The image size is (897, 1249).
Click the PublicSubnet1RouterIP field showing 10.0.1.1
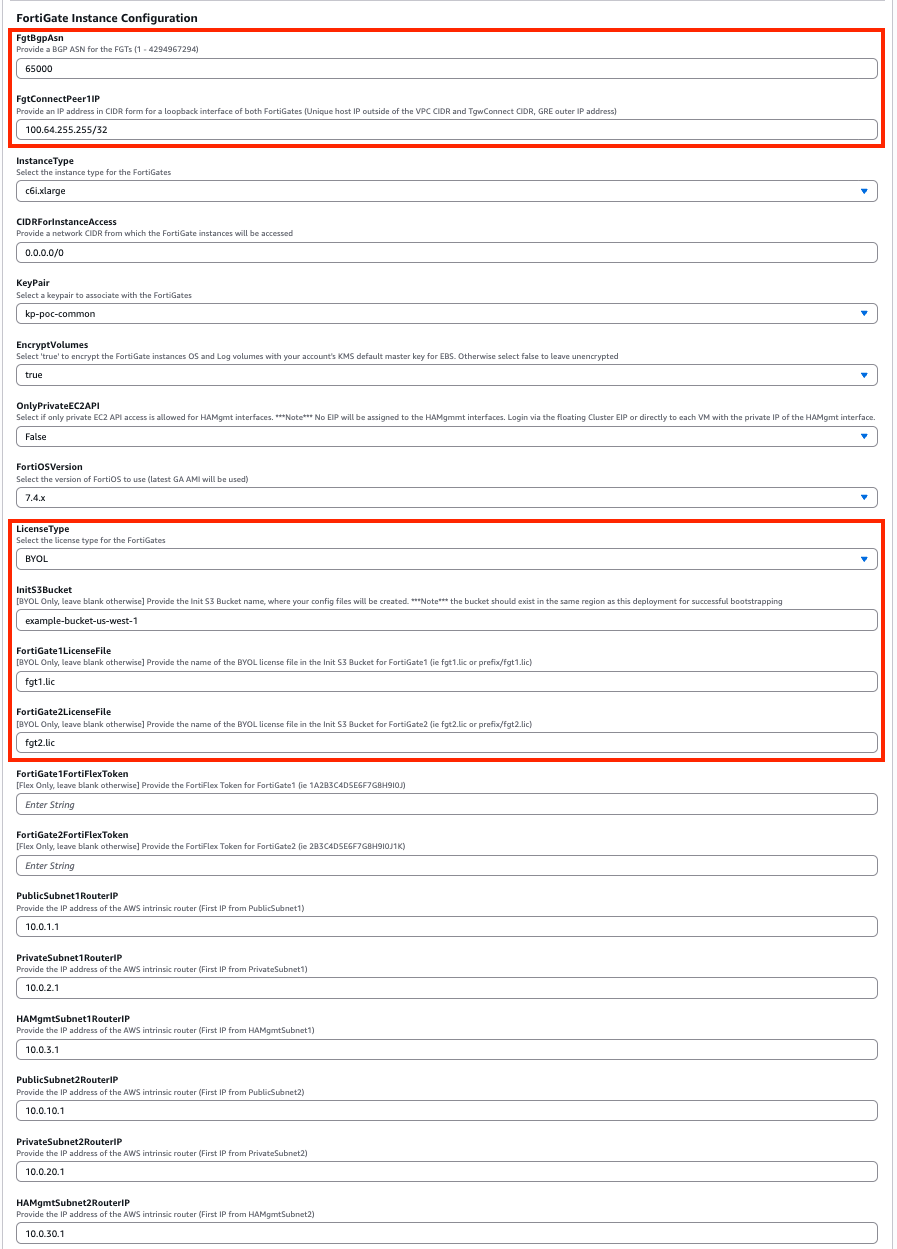(446, 927)
